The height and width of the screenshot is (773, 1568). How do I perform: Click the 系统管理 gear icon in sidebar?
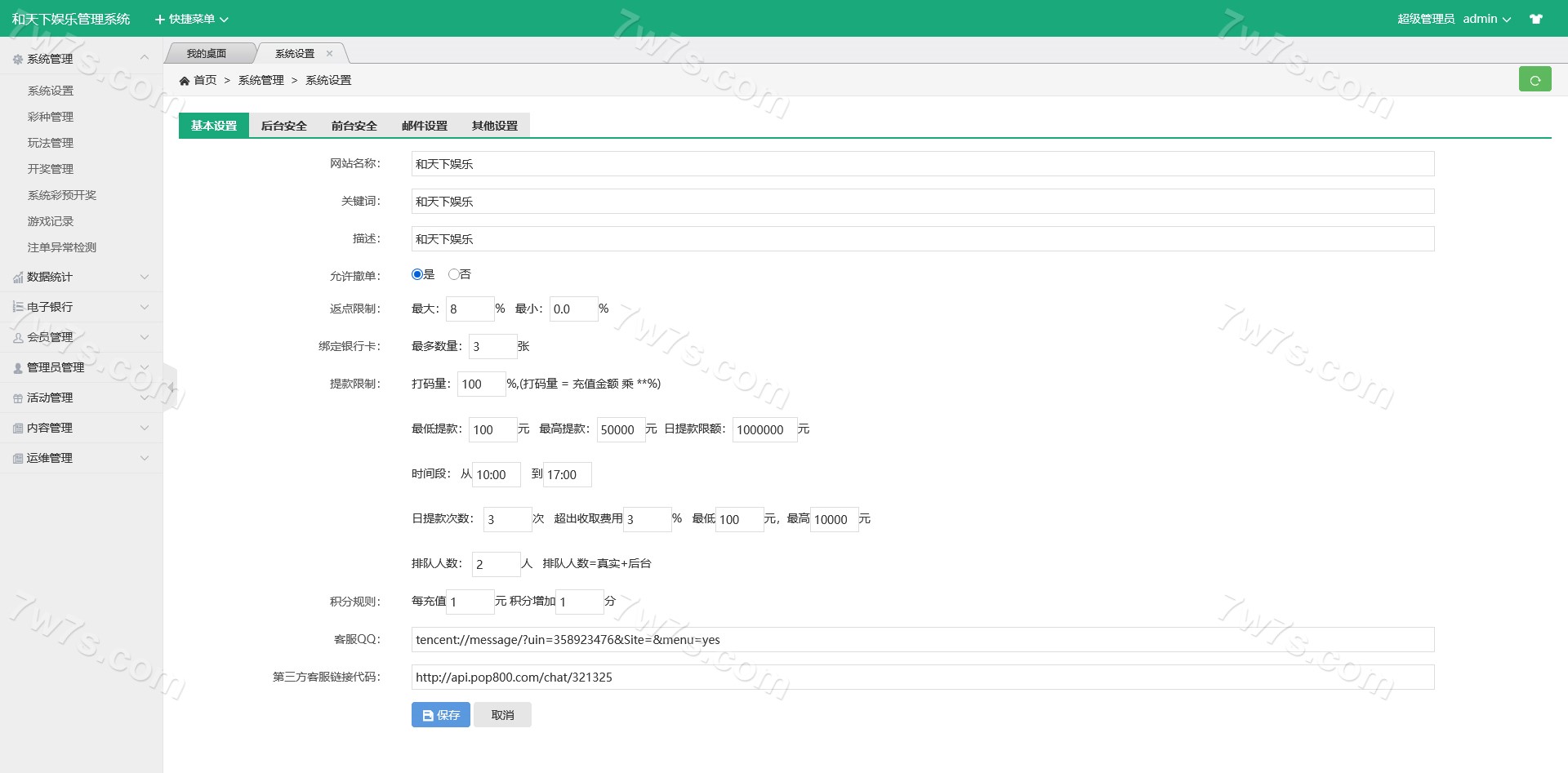[17, 60]
